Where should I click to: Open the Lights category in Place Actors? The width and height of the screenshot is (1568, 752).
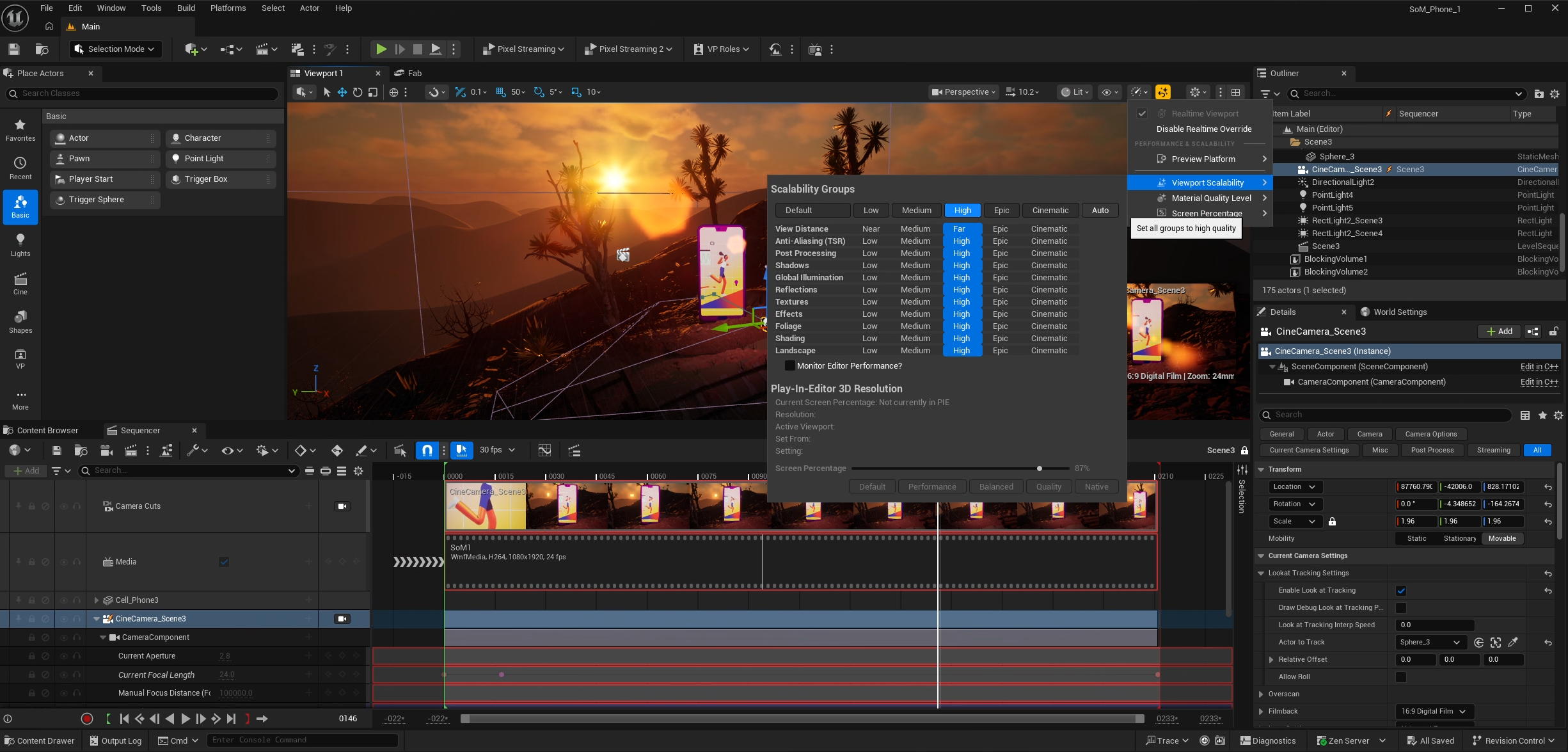point(20,245)
